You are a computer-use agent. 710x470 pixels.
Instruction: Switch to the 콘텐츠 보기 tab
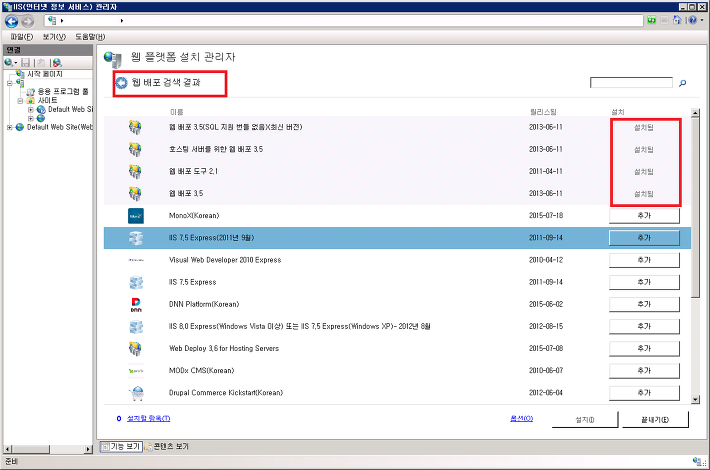[167, 447]
